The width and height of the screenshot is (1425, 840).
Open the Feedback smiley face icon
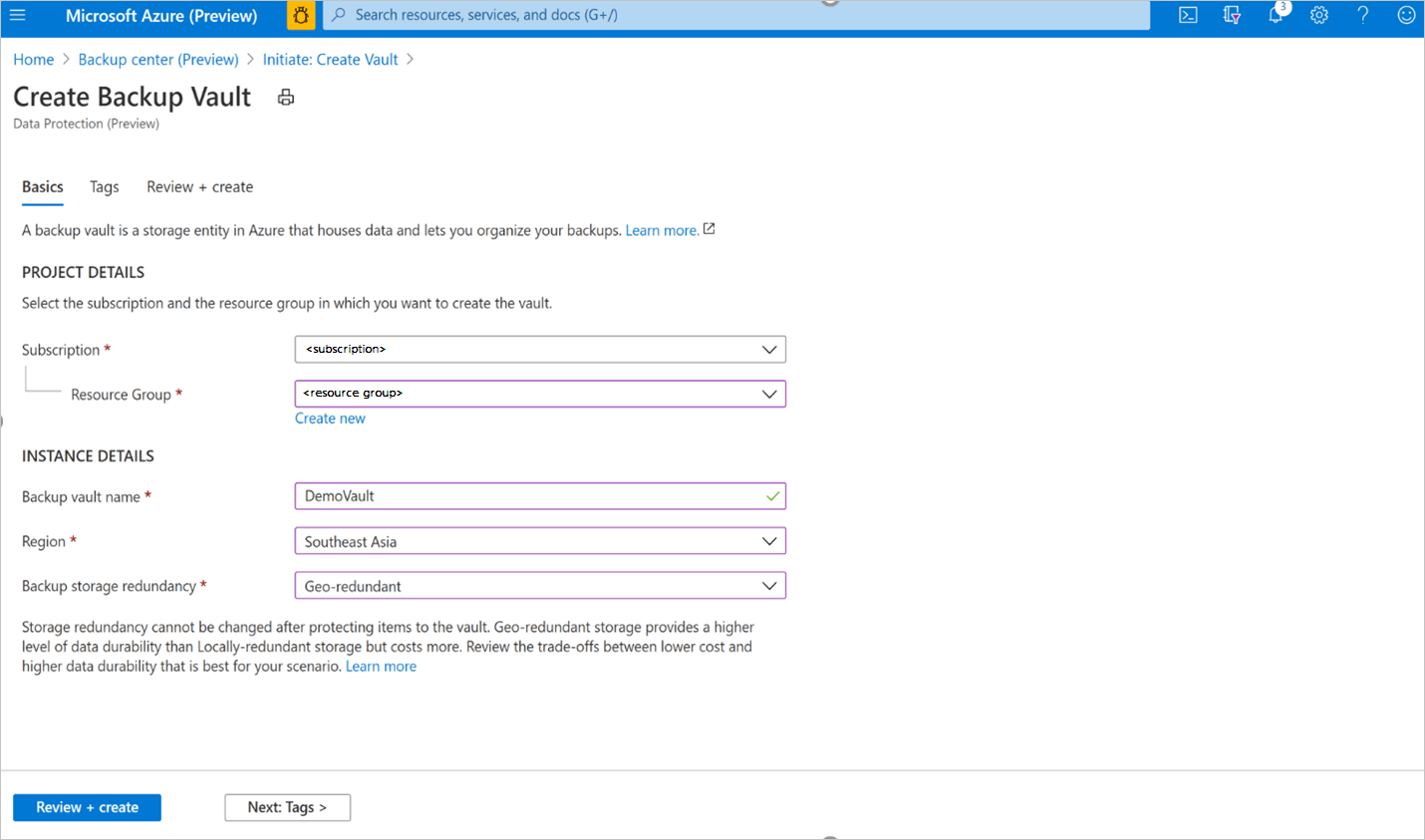1406,15
